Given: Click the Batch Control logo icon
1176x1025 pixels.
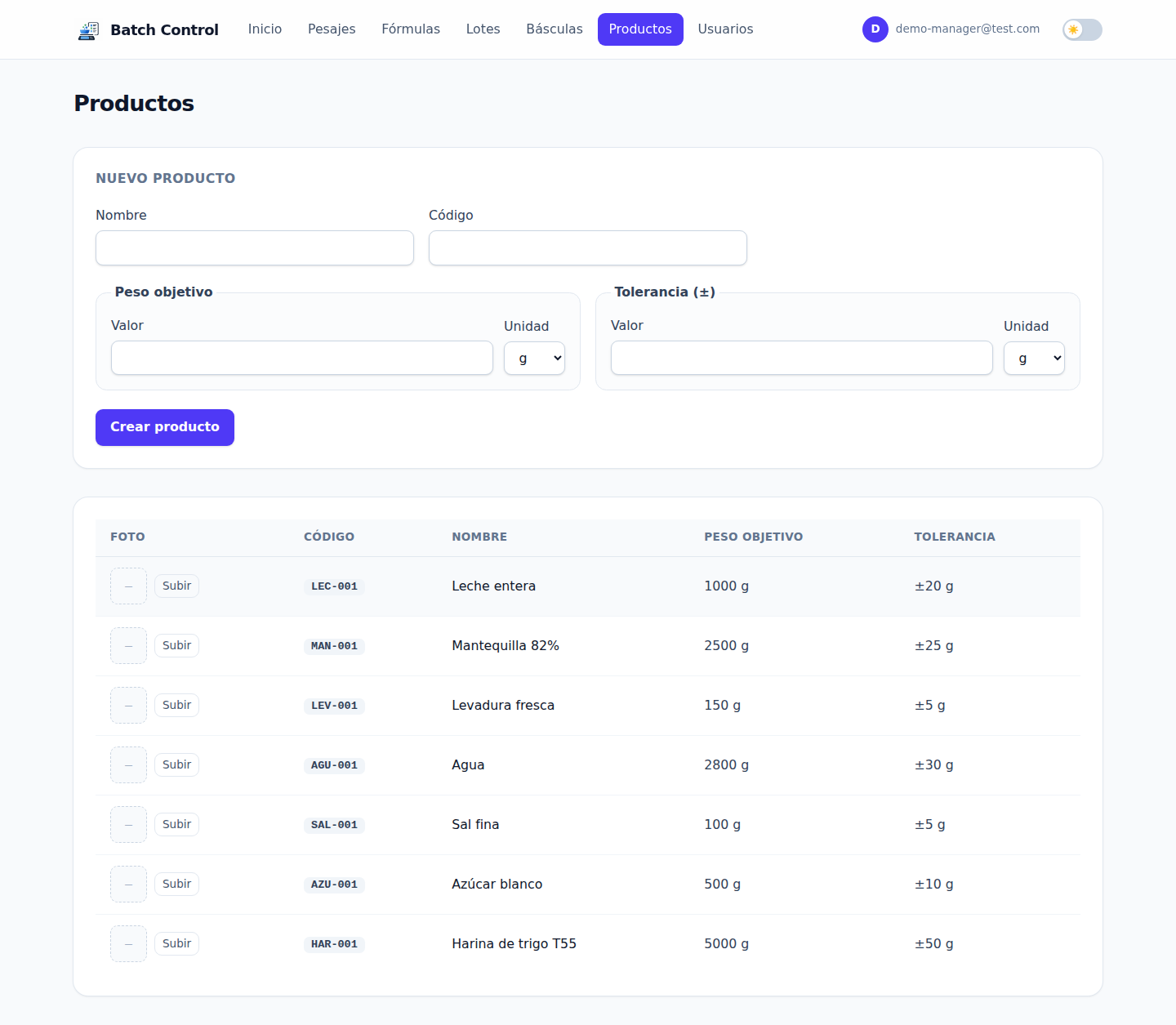Looking at the screenshot, I should tap(88, 30).
